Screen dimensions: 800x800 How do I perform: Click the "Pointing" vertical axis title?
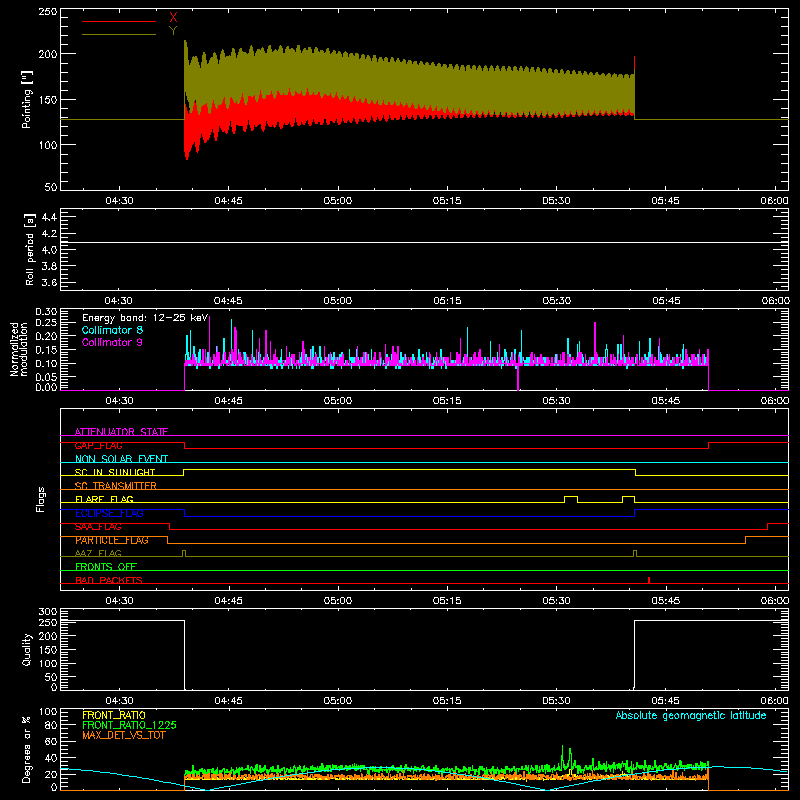pos(27,99)
